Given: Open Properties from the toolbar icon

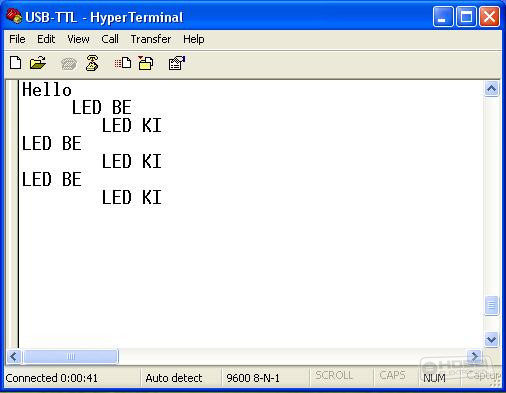Looking at the screenshot, I should [x=177, y=63].
